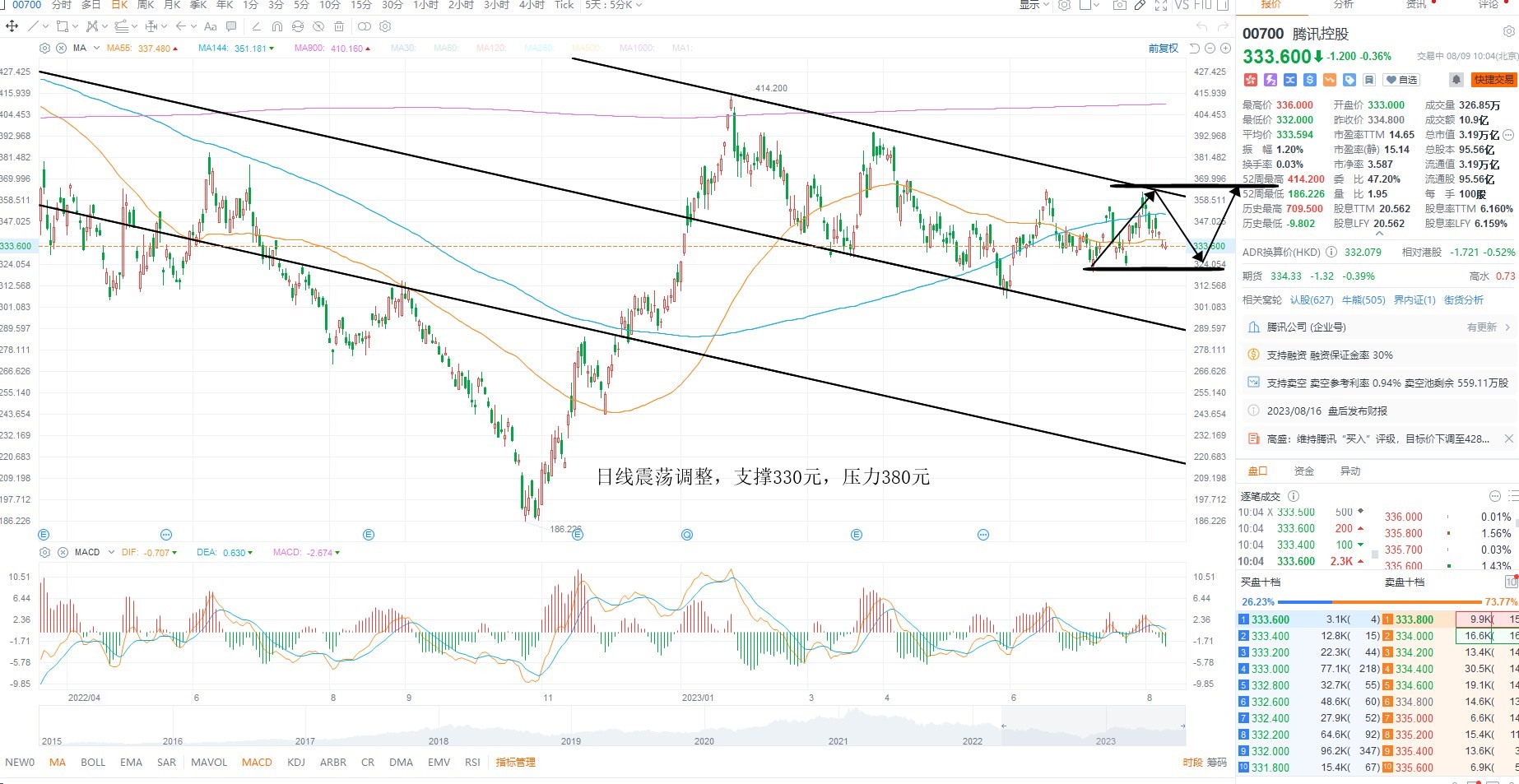Toggle the faded MA30 line legend
The width and height of the screenshot is (1519, 784).
403,49
